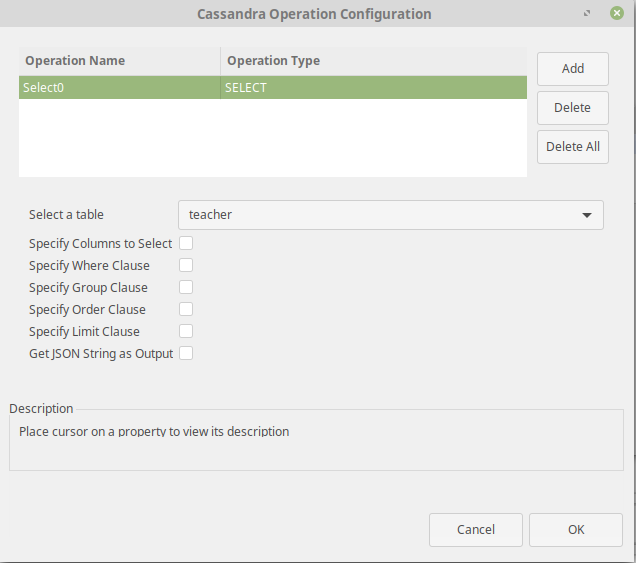Click the Add operation button

tap(573, 69)
